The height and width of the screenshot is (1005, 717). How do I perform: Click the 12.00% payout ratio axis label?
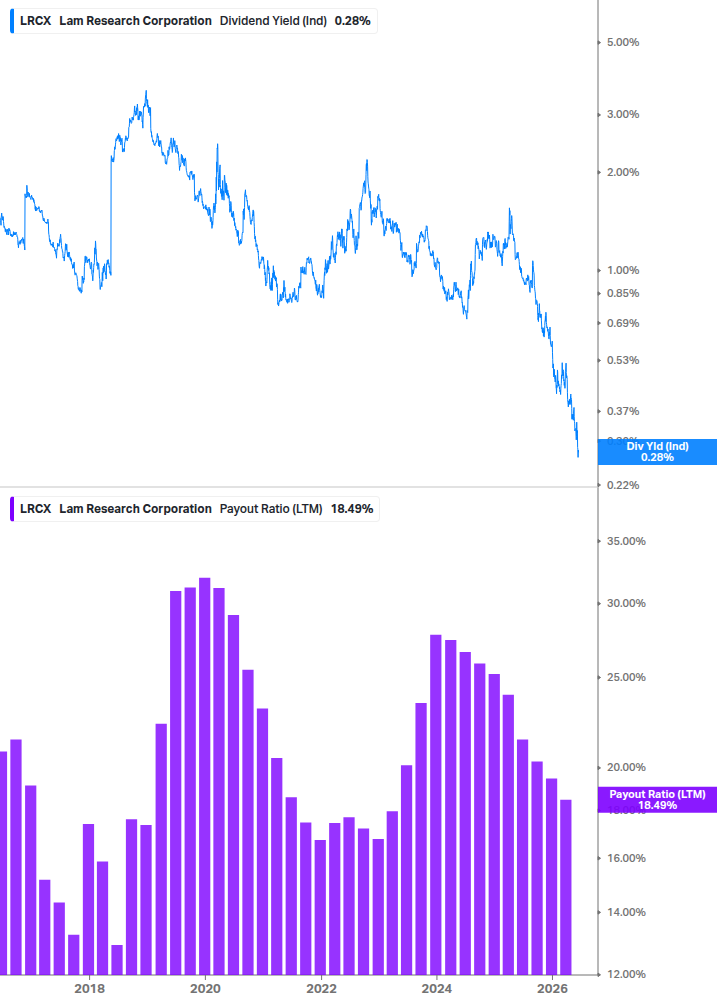tap(626, 974)
